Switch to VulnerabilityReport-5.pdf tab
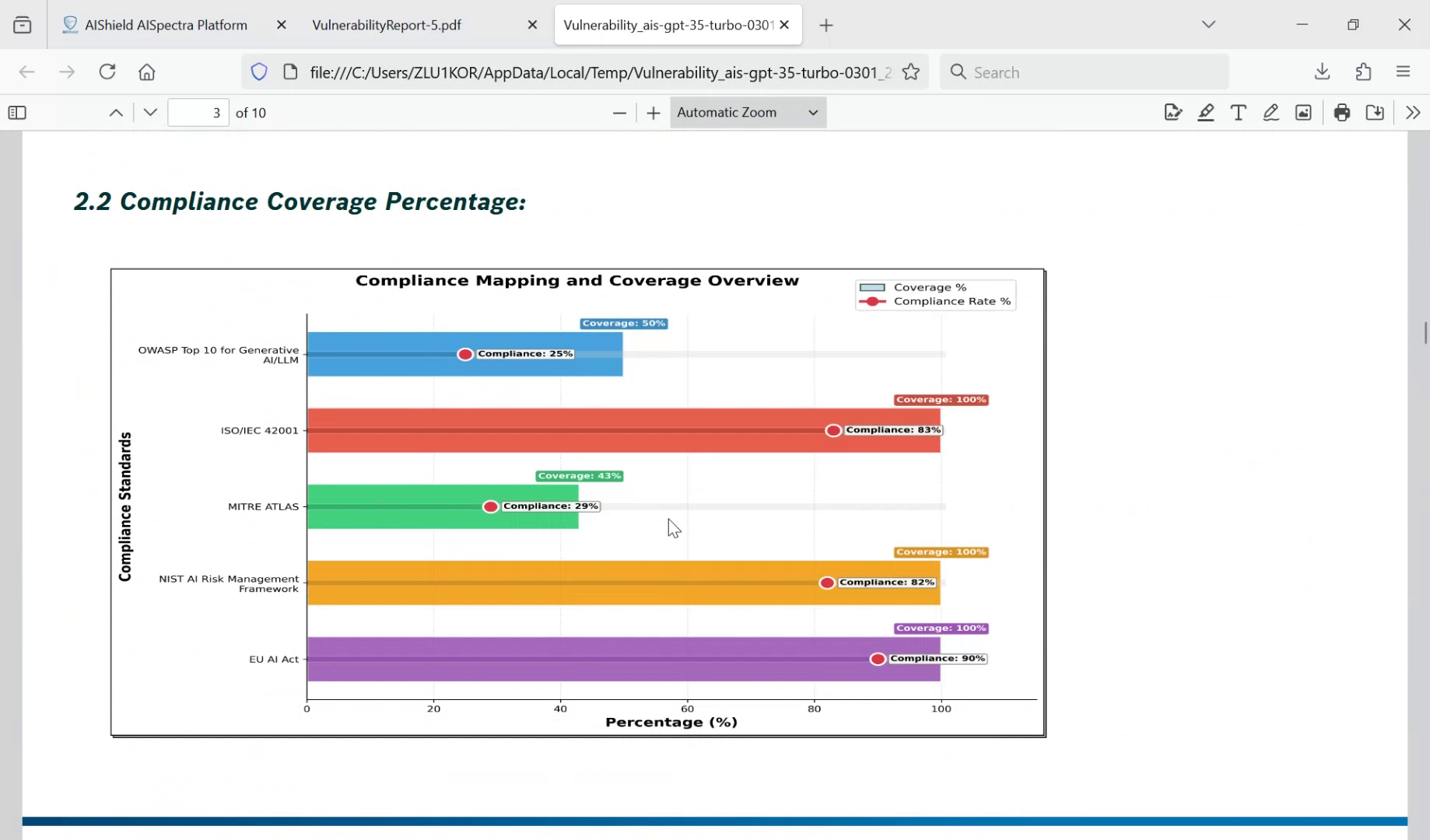 (x=387, y=25)
